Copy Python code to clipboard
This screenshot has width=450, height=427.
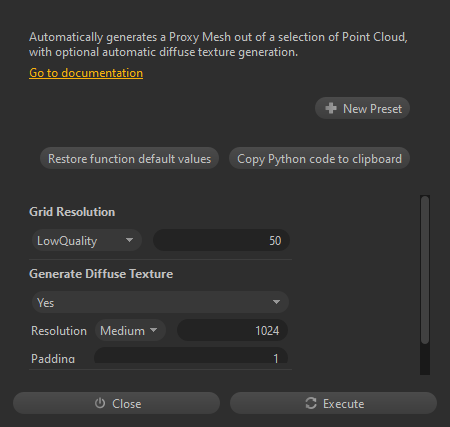click(319, 158)
